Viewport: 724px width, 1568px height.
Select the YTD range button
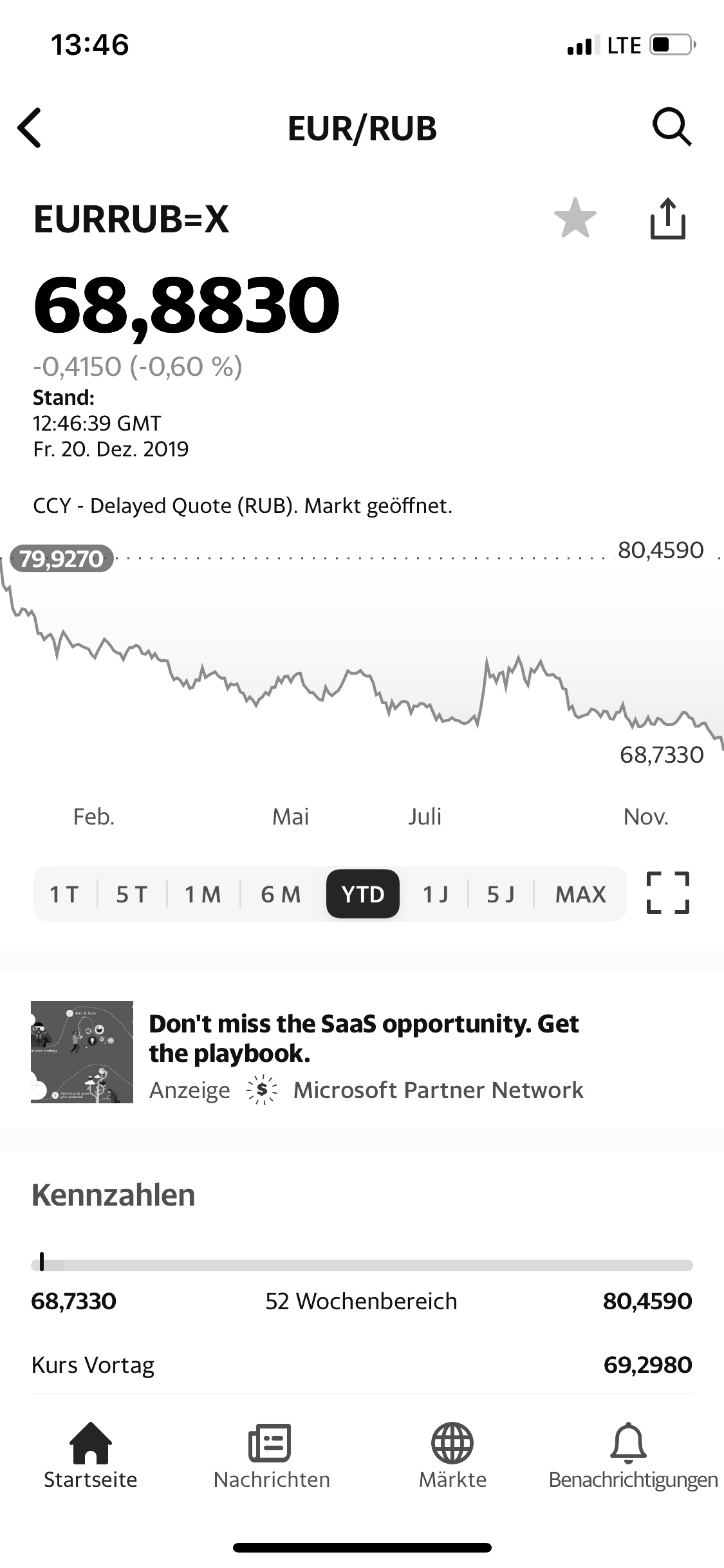click(x=363, y=894)
